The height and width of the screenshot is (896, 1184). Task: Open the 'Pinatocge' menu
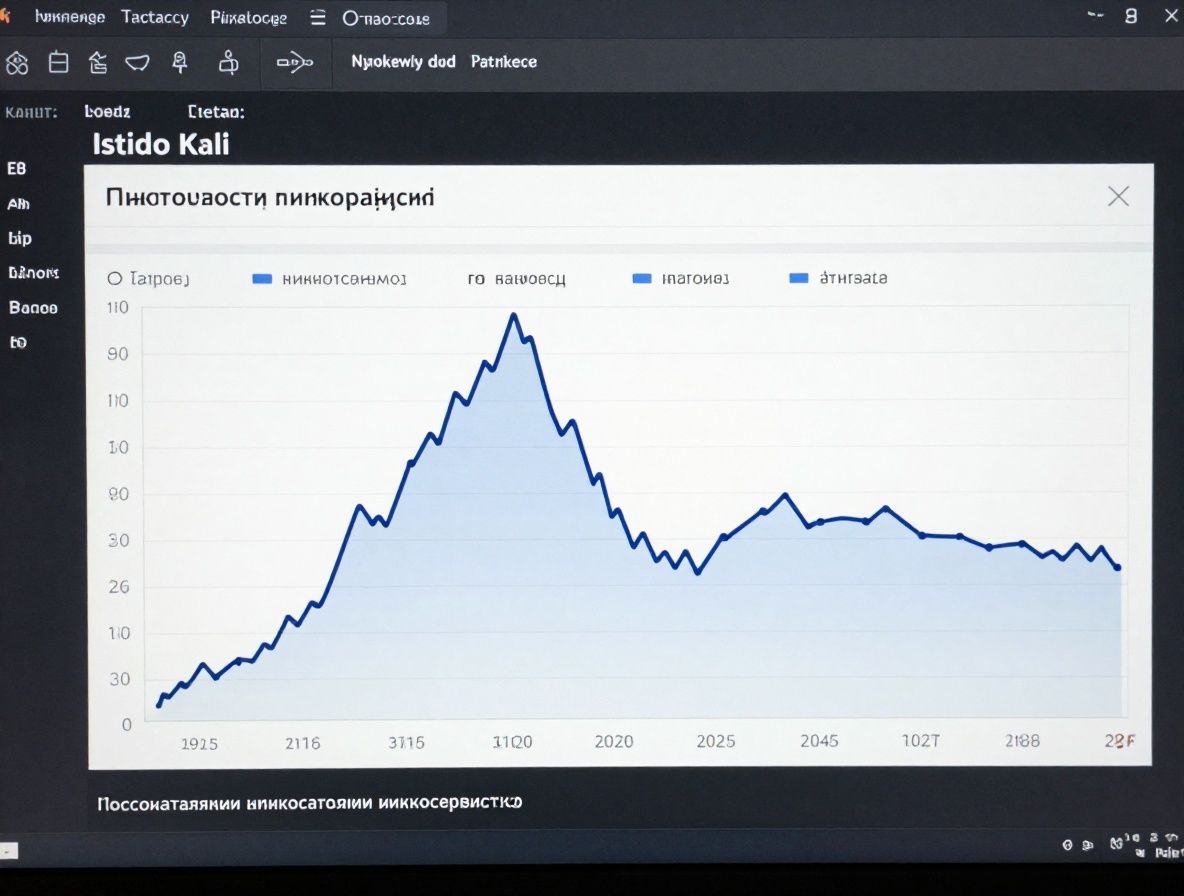(249, 18)
